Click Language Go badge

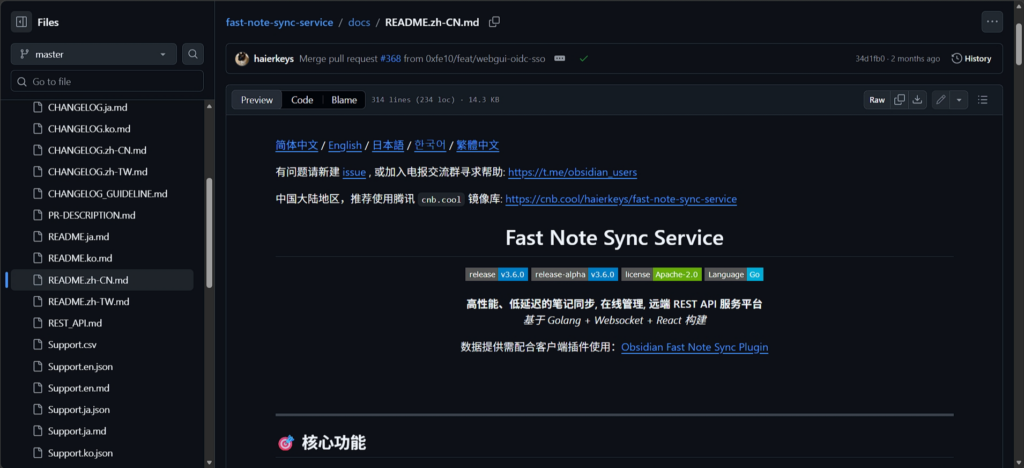734,275
